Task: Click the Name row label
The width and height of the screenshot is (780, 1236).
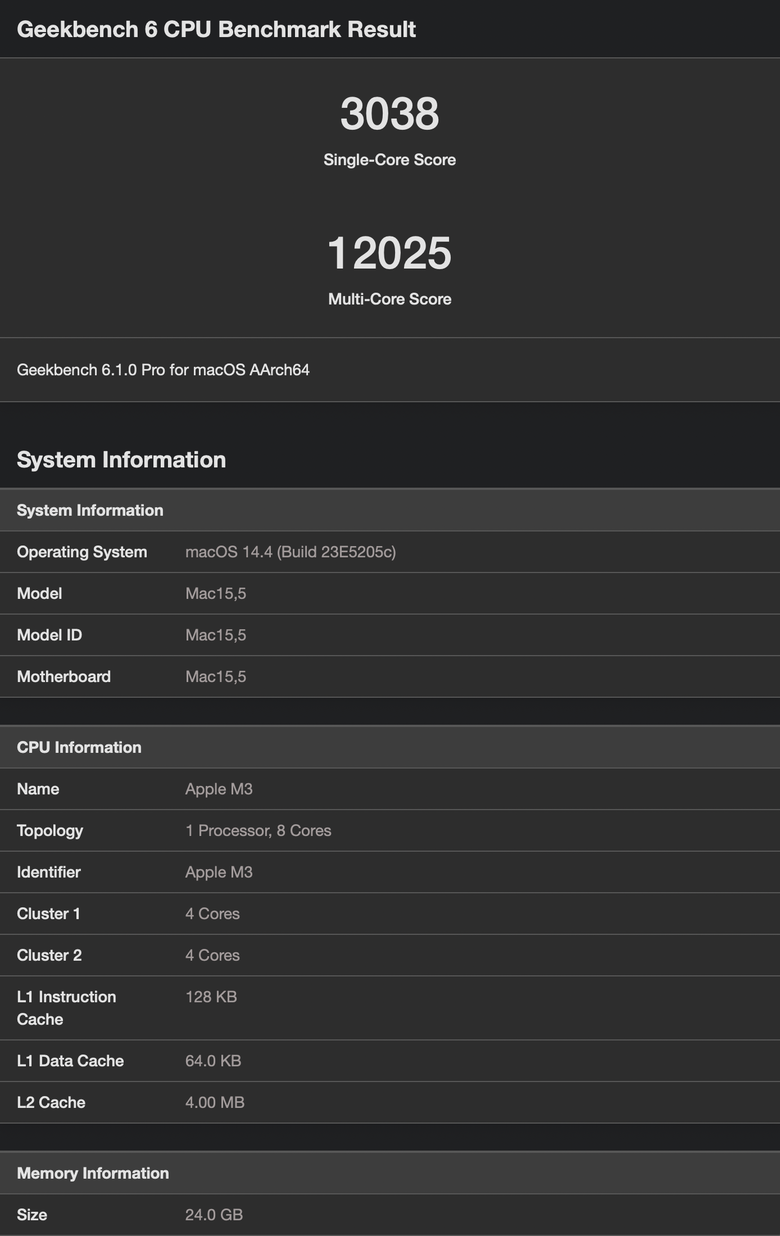Action: pos(38,789)
